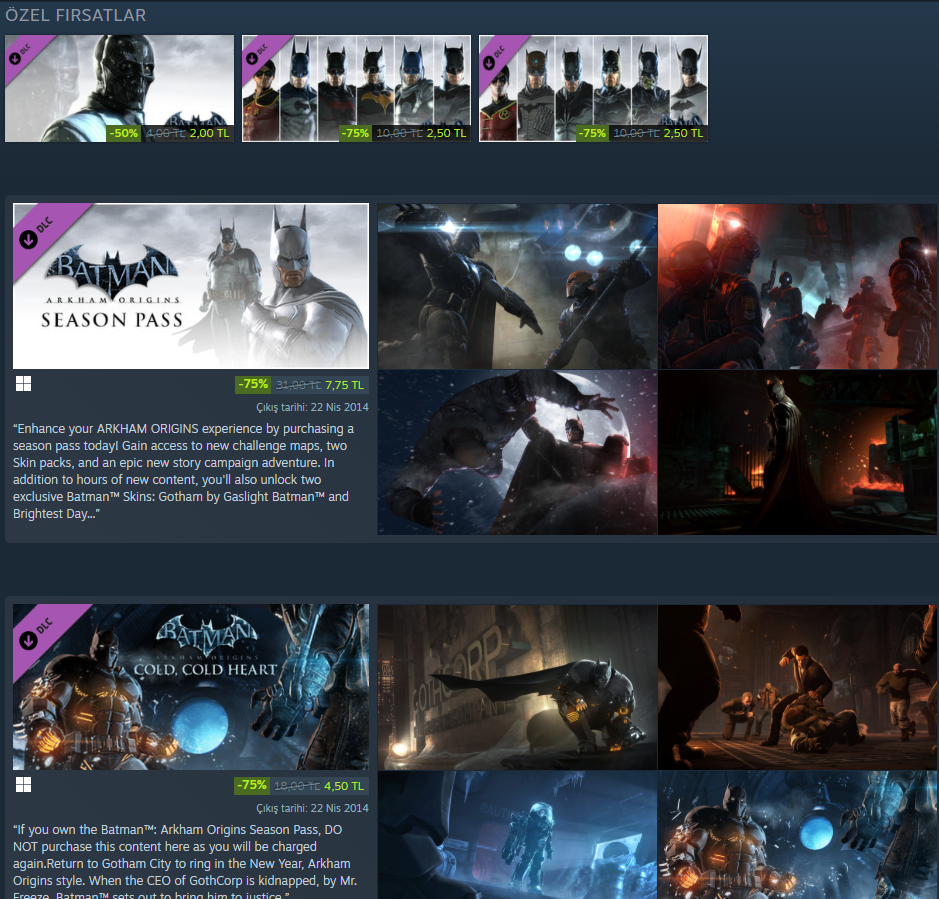Click Windows platform icon under Season Pass
The width and height of the screenshot is (939, 899).
23,384
